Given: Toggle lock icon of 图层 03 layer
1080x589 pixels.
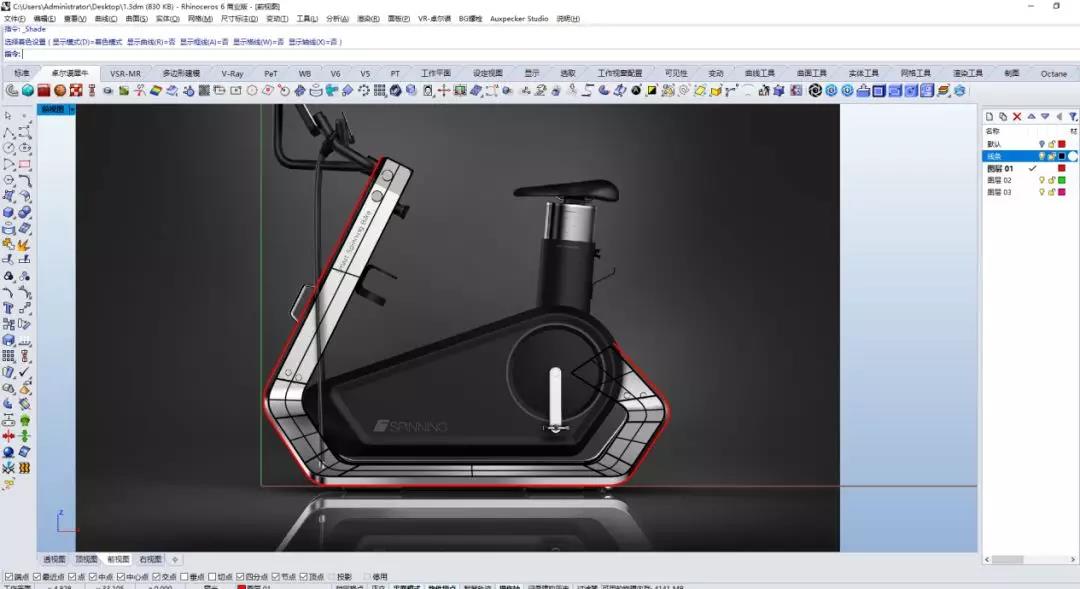Looking at the screenshot, I should (1052, 192).
